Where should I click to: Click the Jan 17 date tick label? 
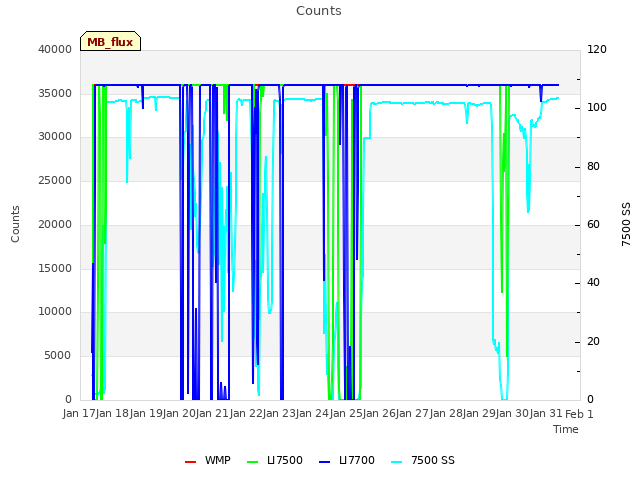pyautogui.click(x=79, y=414)
